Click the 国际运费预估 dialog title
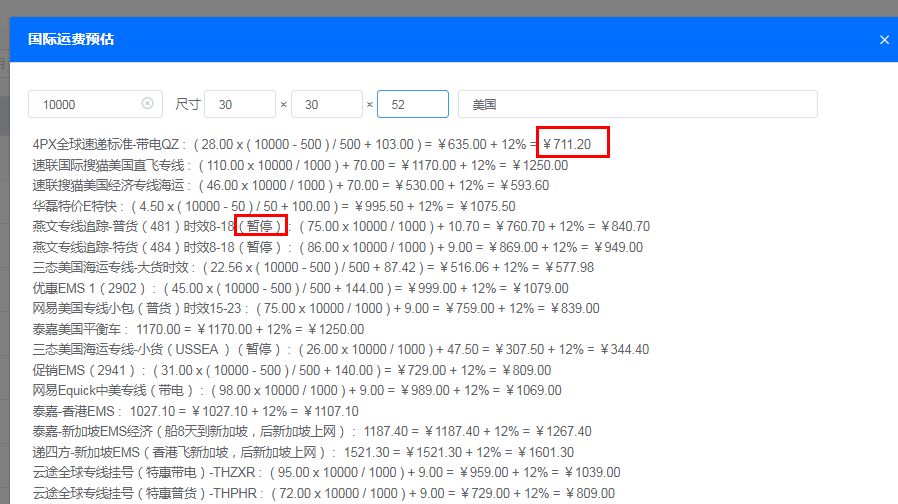Screen dimensions: 898x504 point(71,40)
